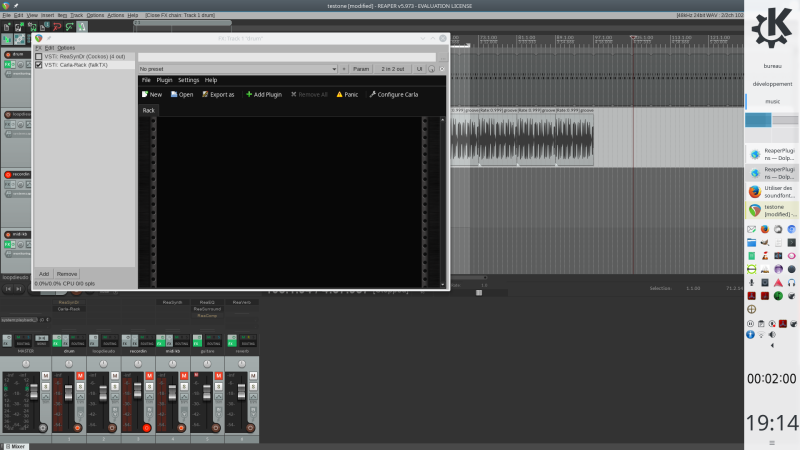Toggle the item grouping toolbar icon
Screen dimensions: 800x450
point(19,39)
